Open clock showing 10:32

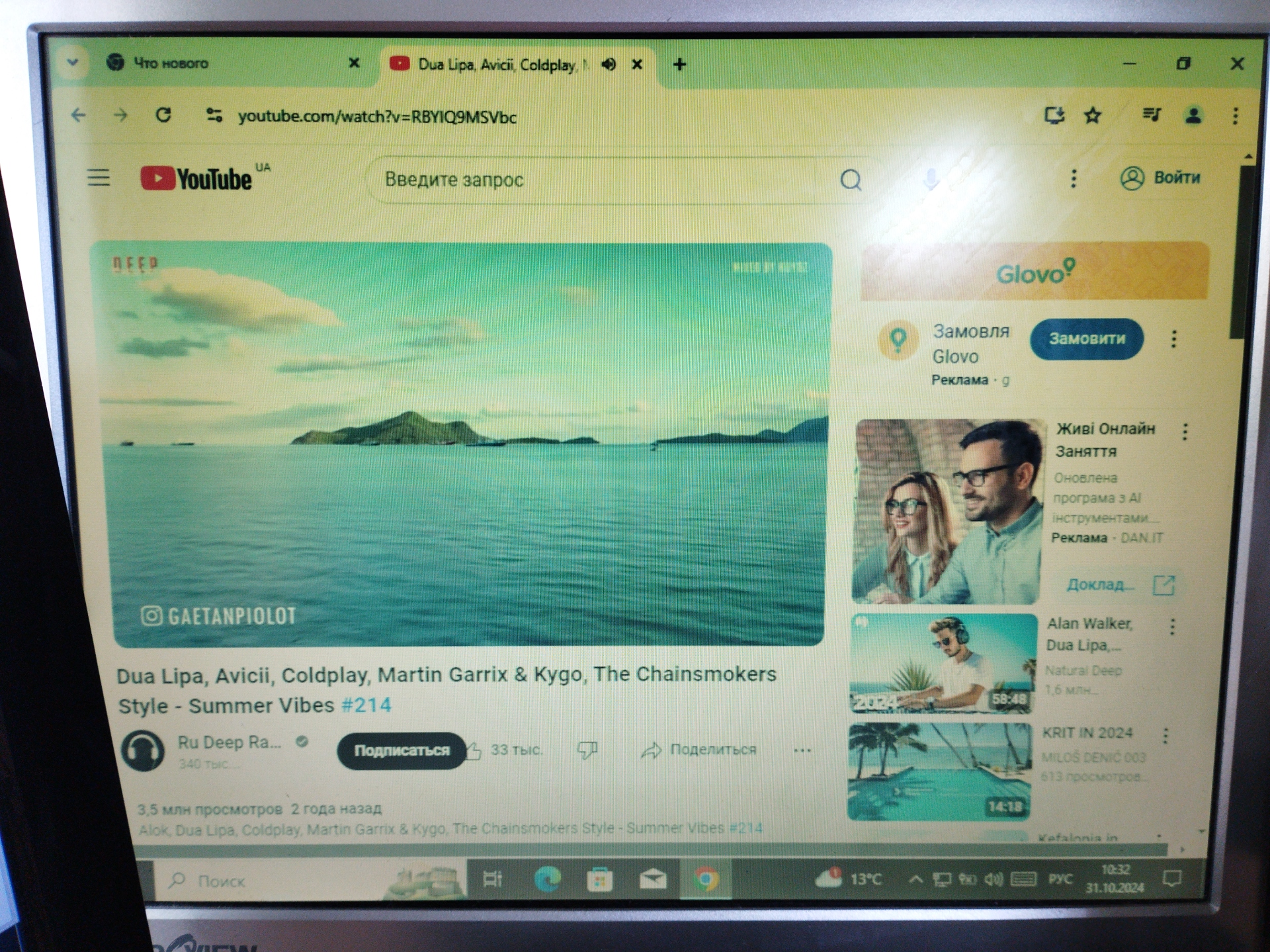pyautogui.click(x=1115, y=879)
